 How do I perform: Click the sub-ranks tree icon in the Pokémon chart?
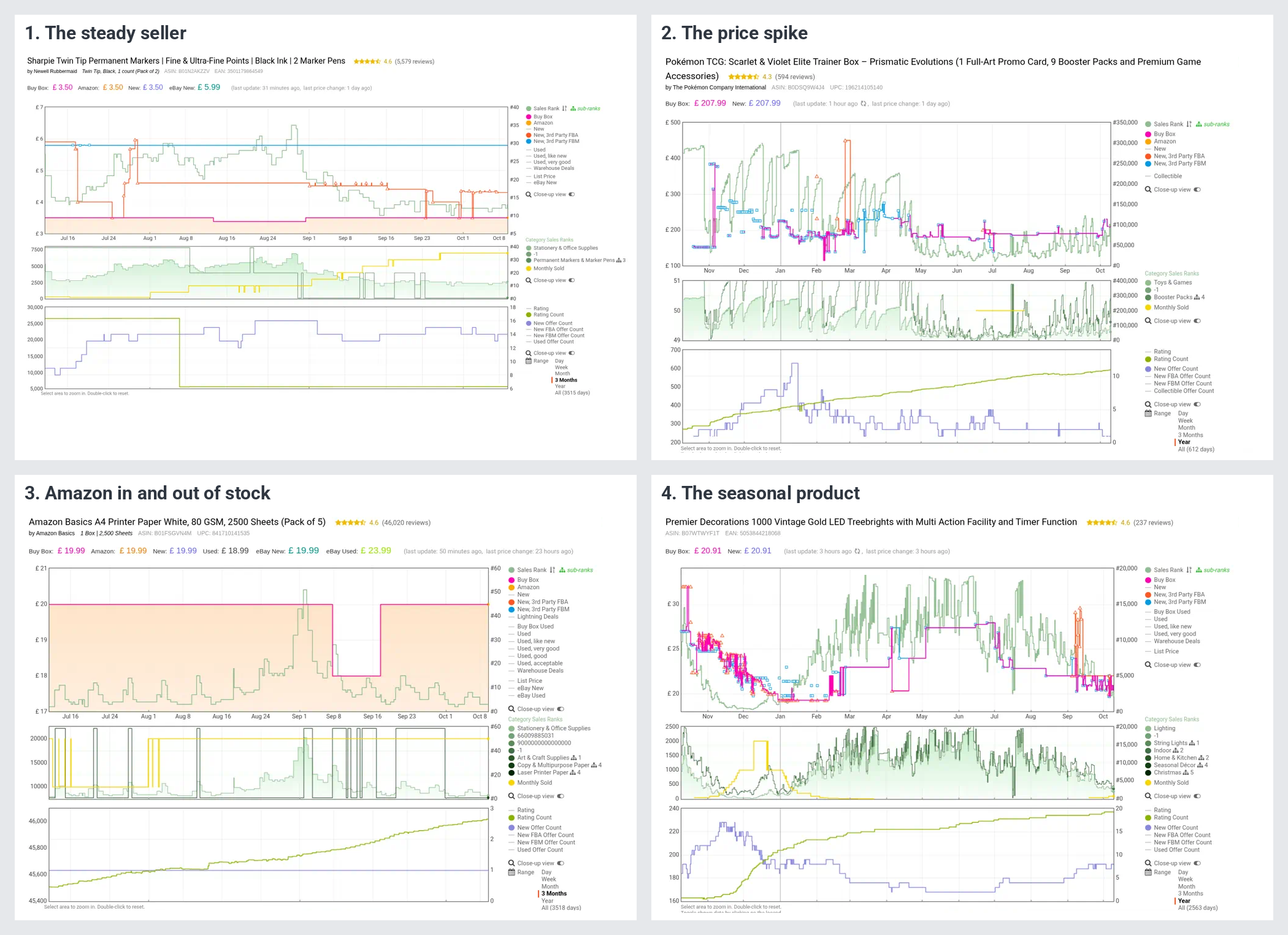1198,124
